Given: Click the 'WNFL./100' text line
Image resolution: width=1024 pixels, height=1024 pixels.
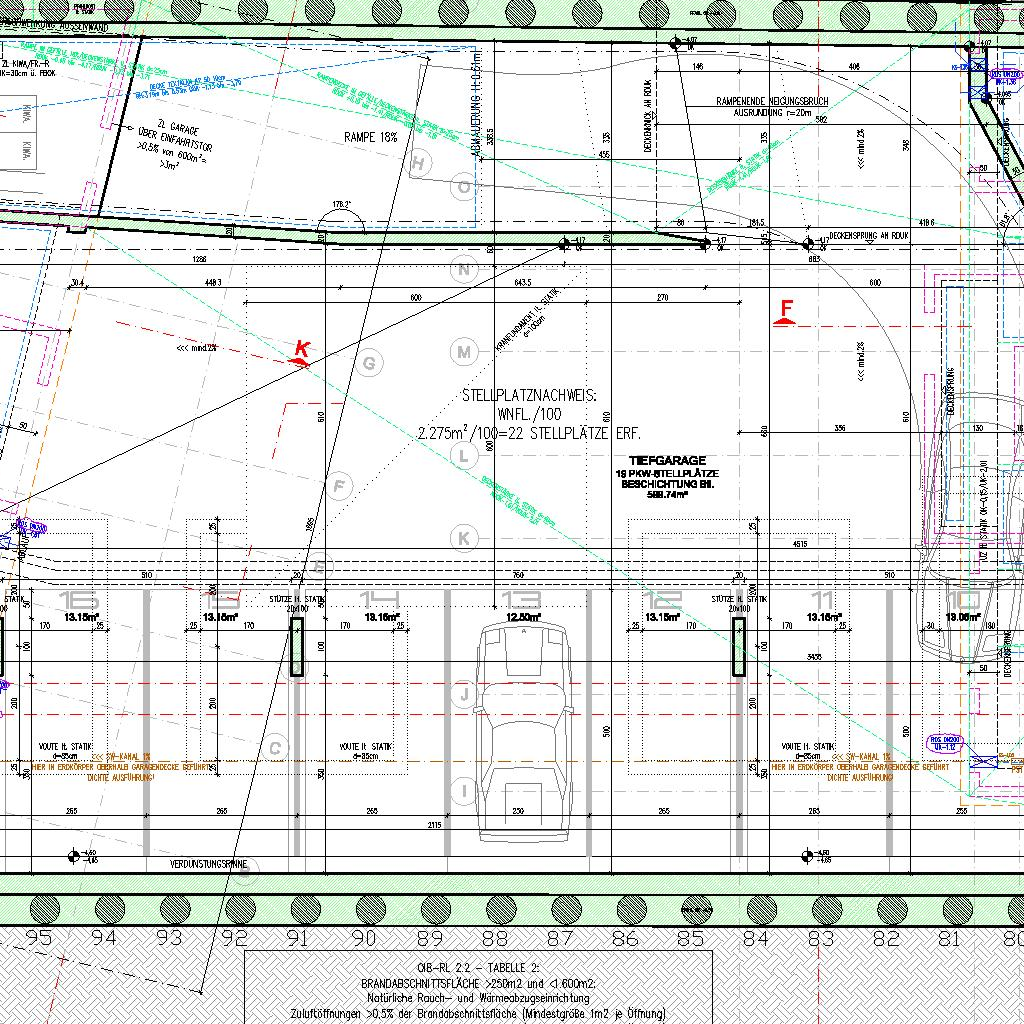Looking at the screenshot, I should [529, 414].
